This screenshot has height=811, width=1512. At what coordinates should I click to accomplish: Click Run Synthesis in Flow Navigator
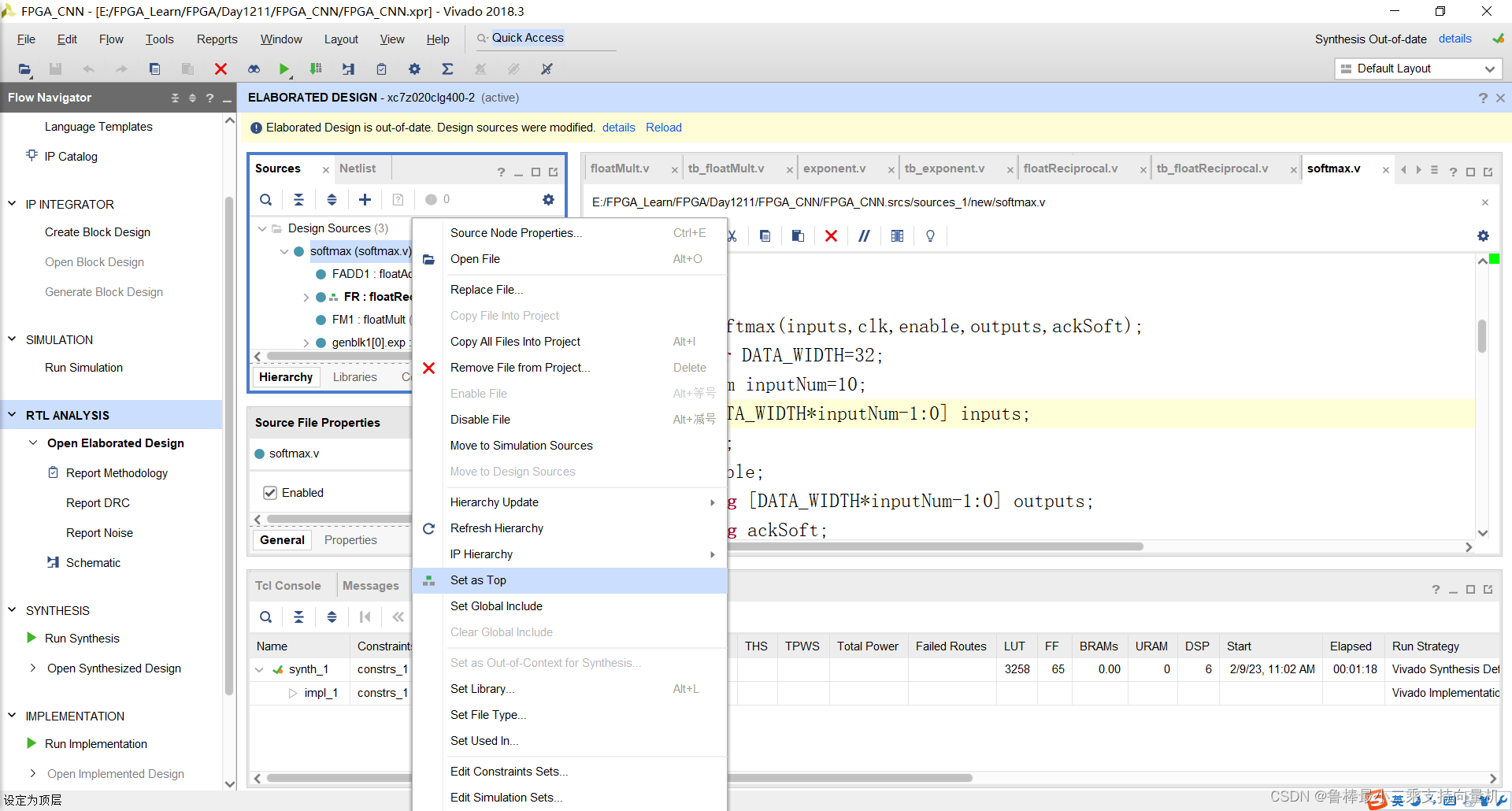pos(82,639)
